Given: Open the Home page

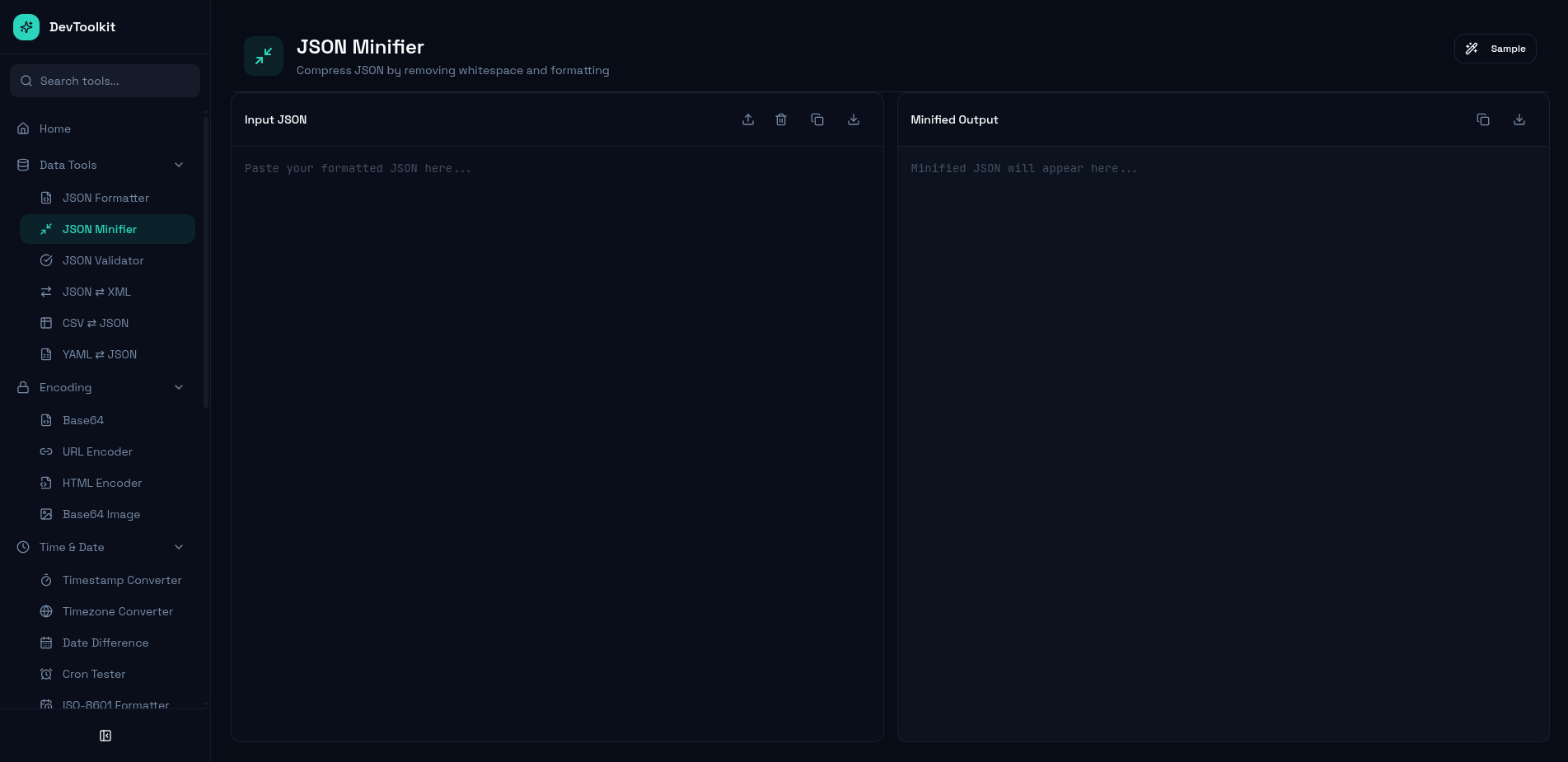Looking at the screenshot, I should click(54, 129).
